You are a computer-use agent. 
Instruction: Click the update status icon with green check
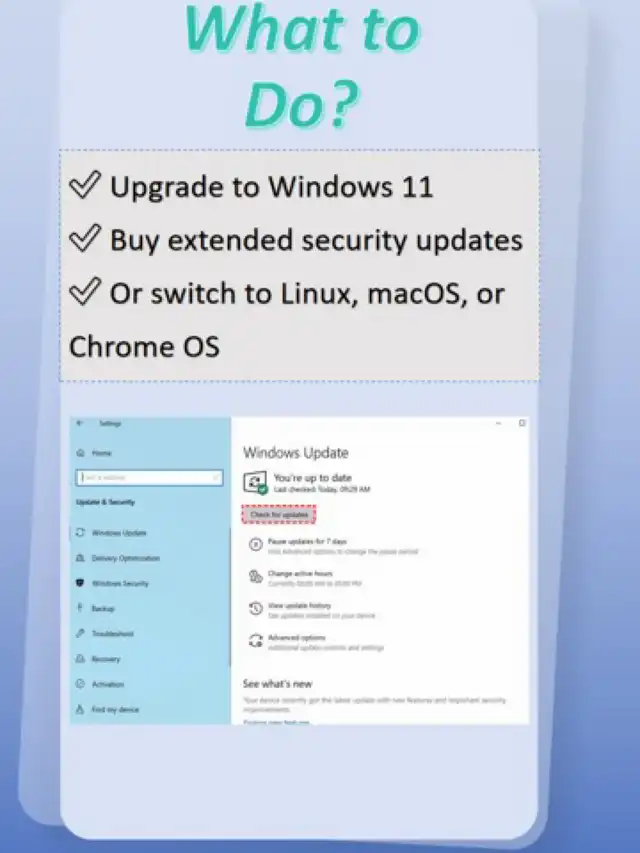[255, 483]
